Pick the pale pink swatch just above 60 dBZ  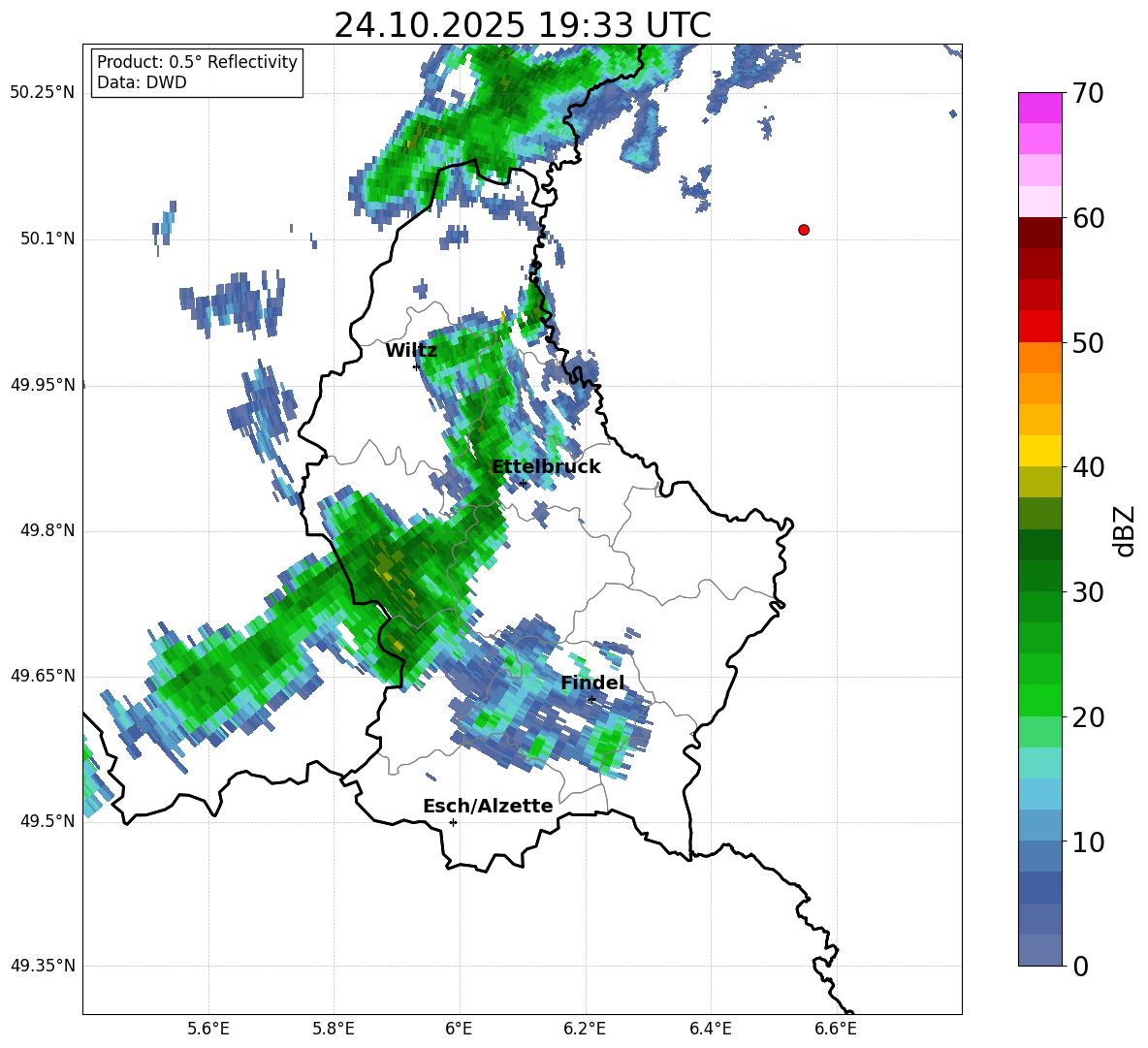pyautogui.click(x=1039, y=202)
